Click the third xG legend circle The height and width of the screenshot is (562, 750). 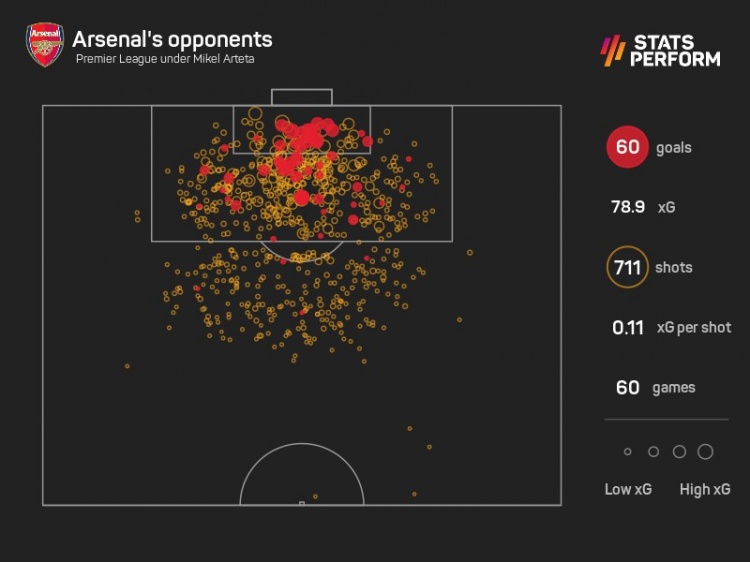pyautogui.click(x=679, y=452)
